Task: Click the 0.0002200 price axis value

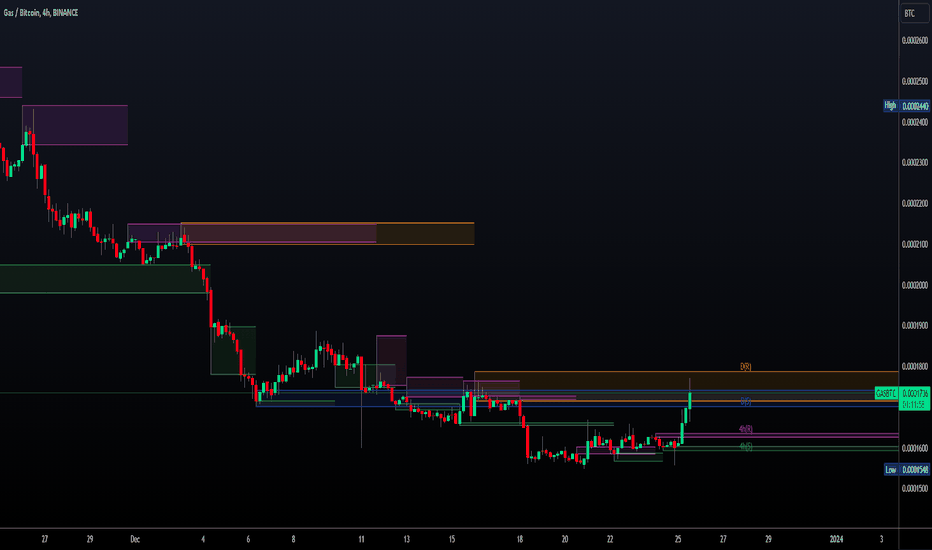Action: 915,203
